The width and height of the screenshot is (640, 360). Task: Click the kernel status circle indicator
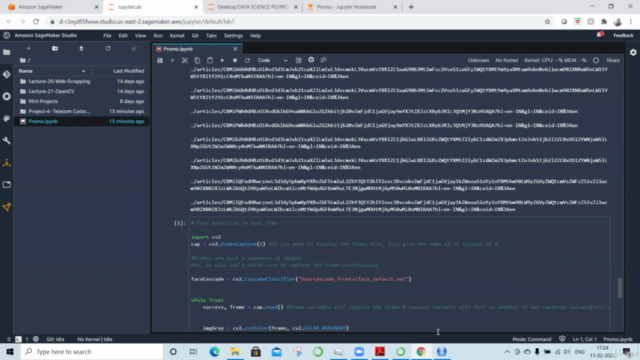(596, 60)
